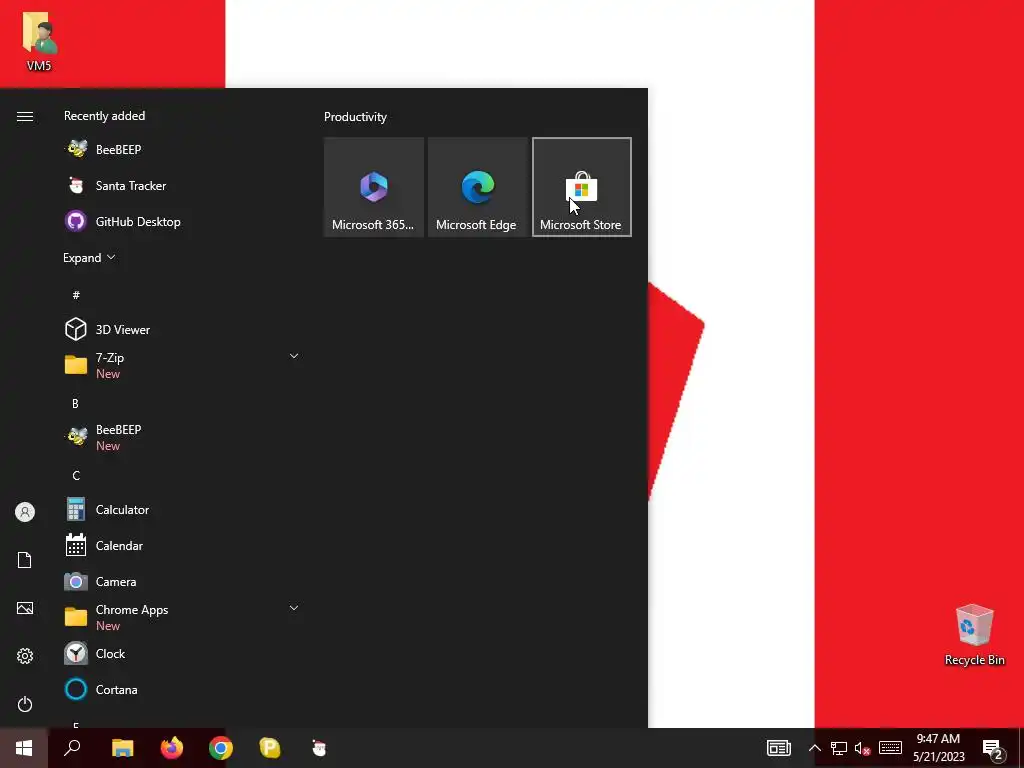Click the B letter section header

(75, 404)
